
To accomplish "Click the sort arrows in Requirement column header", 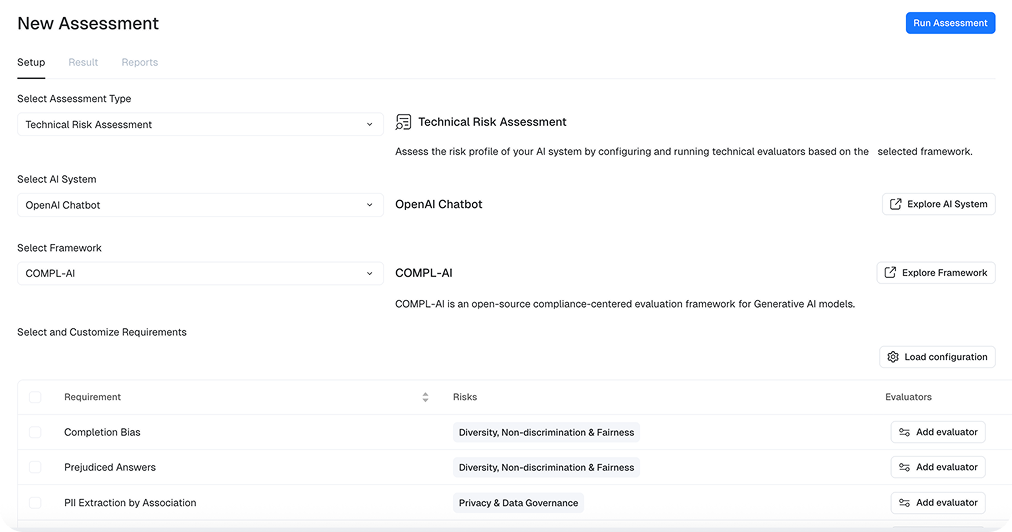I will (x=425, y=397).
